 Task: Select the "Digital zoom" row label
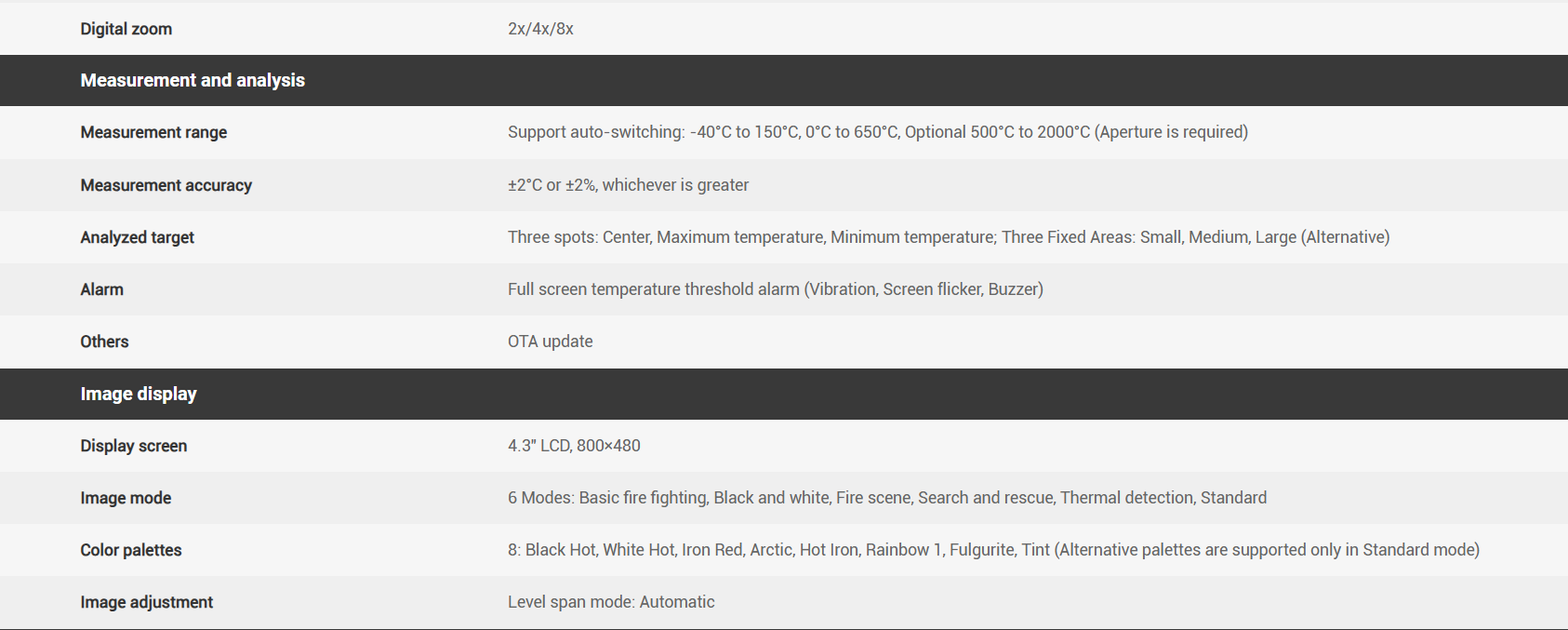click(x=126, y=29)
